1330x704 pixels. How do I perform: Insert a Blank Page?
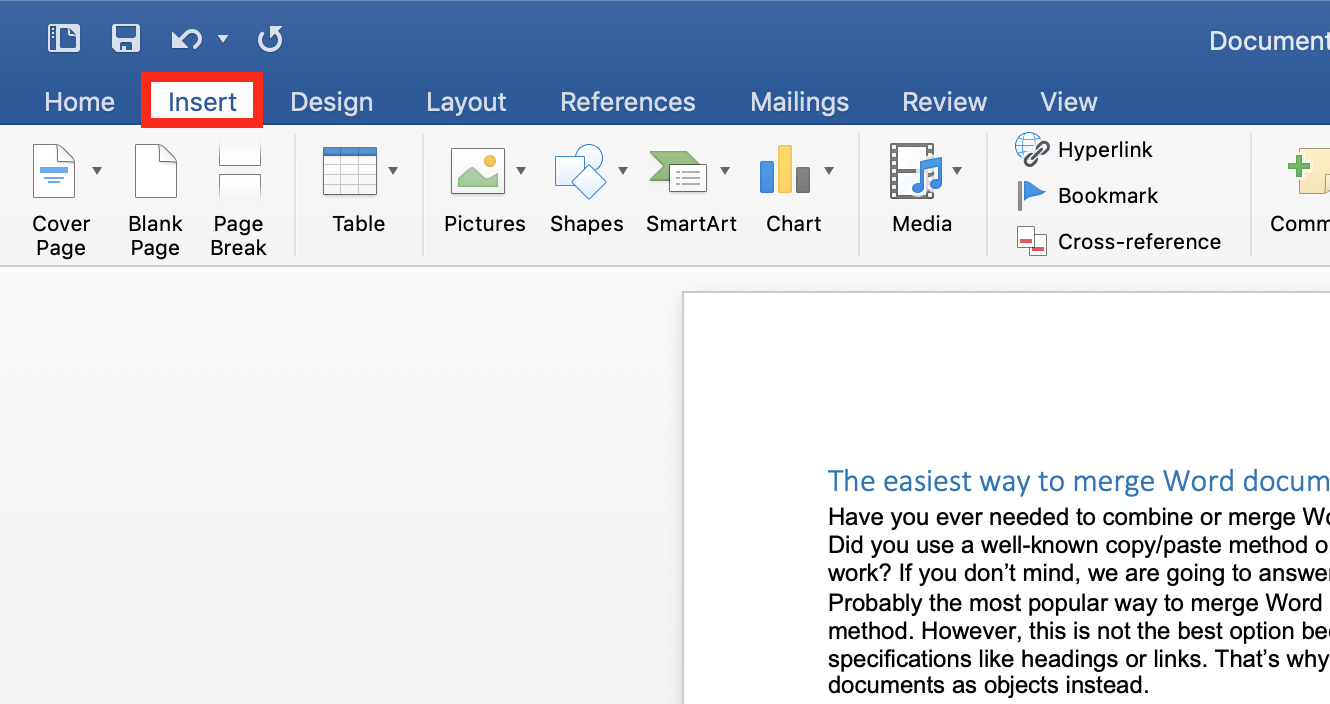coord(155,199)
